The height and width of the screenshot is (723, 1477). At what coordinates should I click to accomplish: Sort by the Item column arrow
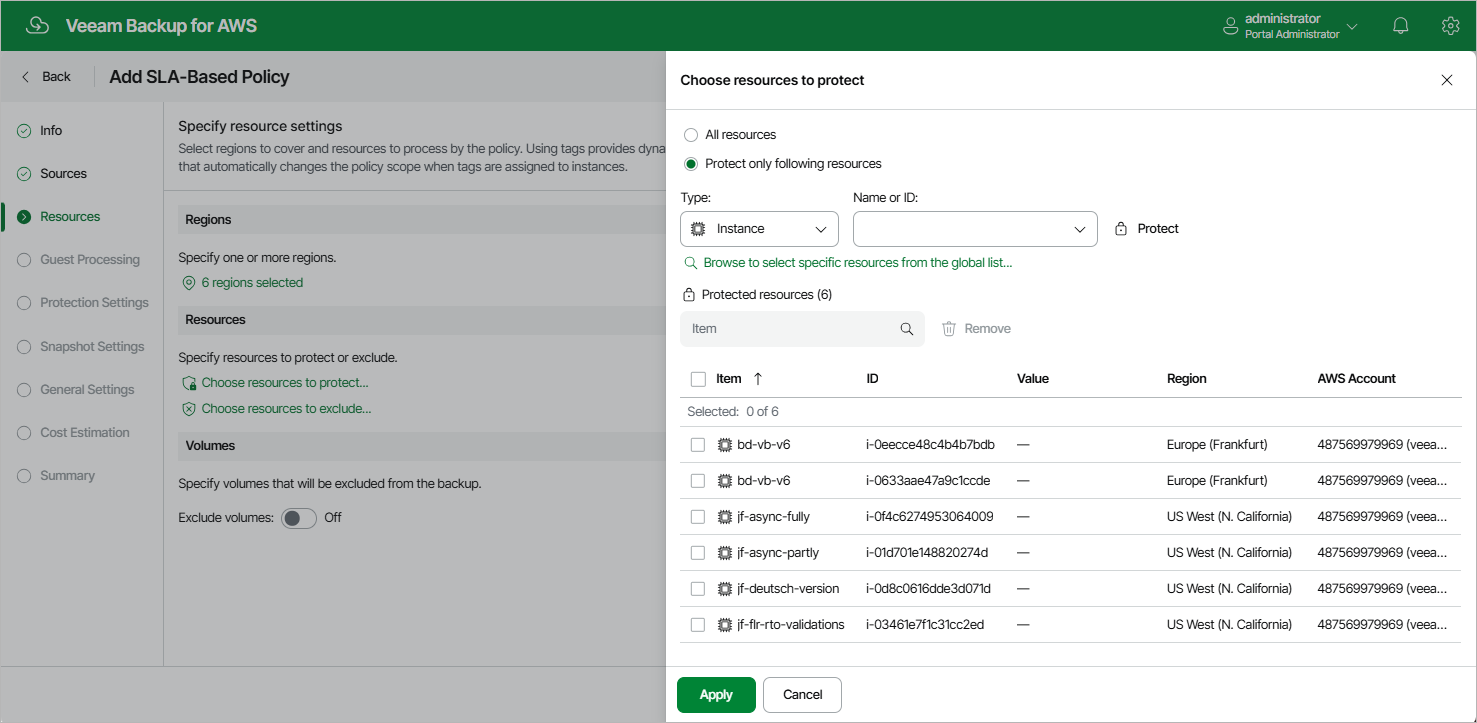757,379
